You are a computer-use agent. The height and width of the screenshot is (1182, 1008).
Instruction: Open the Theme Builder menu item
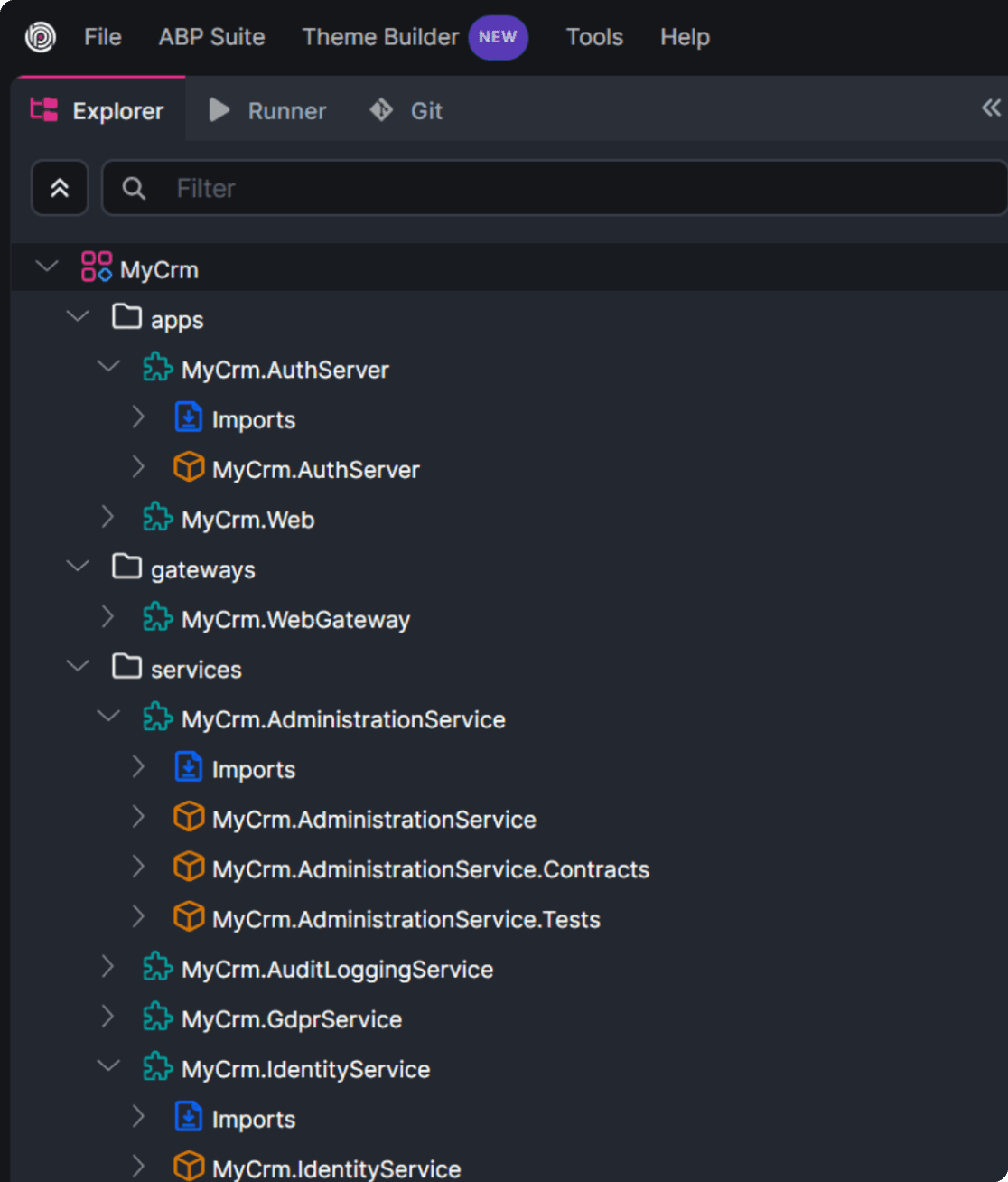tap(381, 37)
